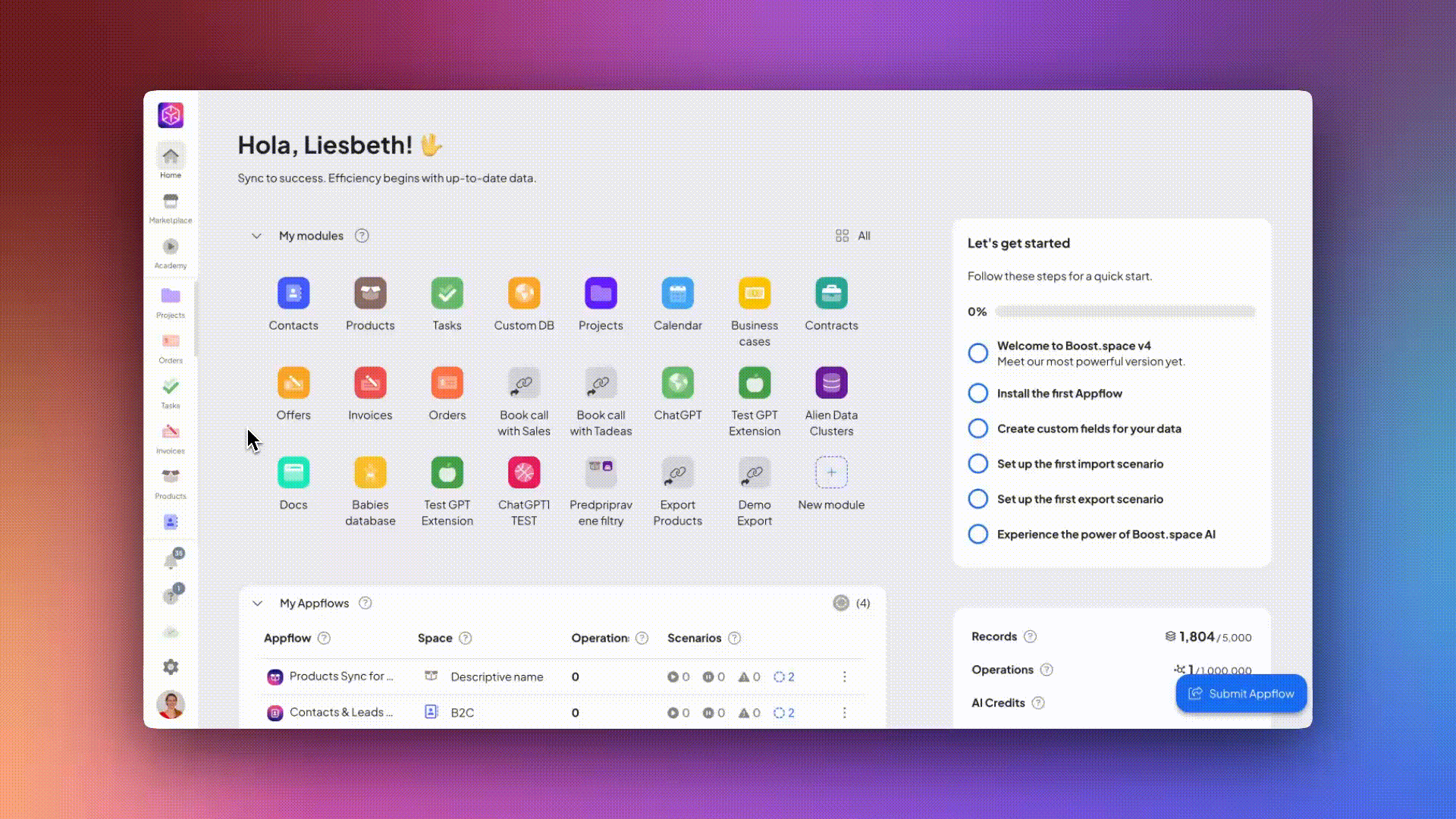
Task: Mark 'Welcome to Boost.space v4' step circle
Action: (978, 353)
